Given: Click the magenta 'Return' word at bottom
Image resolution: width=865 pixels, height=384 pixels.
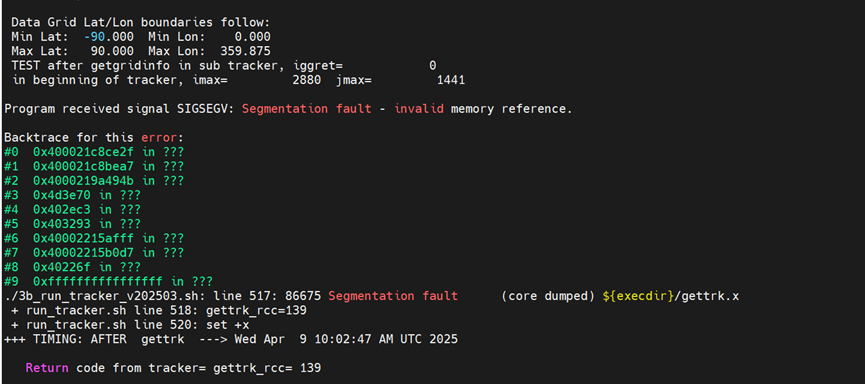Looking at the screenshot, I should pos(47,367).
